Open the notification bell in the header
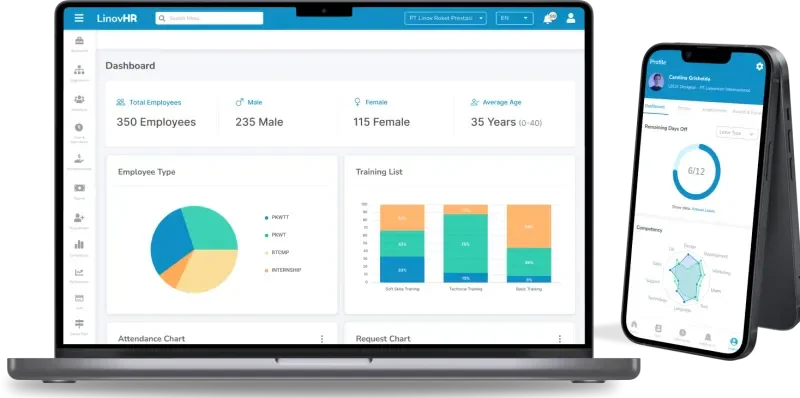 click(x=548, y=19)
